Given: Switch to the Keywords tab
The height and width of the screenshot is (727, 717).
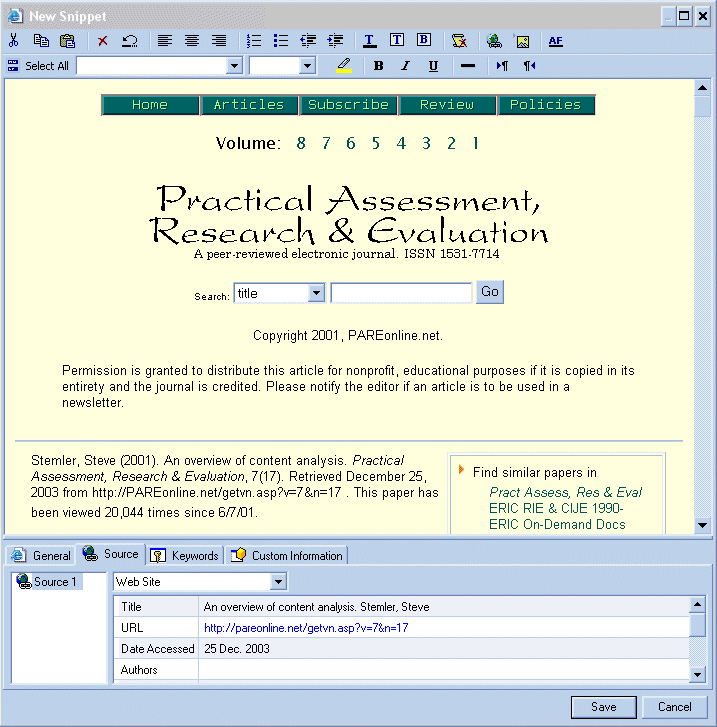Looking at the screenshot, I should pos(185,555).
